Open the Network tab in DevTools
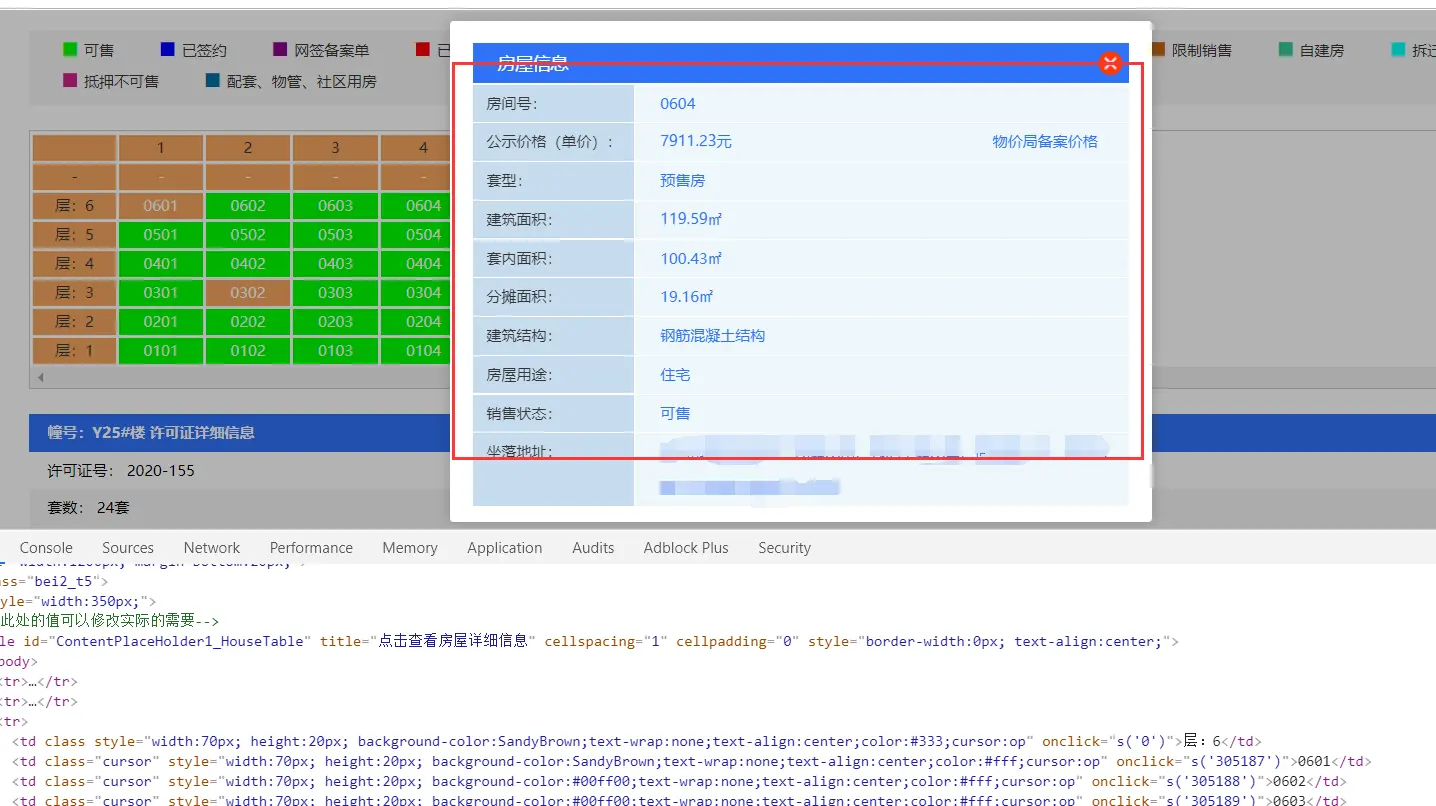Viewport: 1436px width, 806px height. coord(212,548)
